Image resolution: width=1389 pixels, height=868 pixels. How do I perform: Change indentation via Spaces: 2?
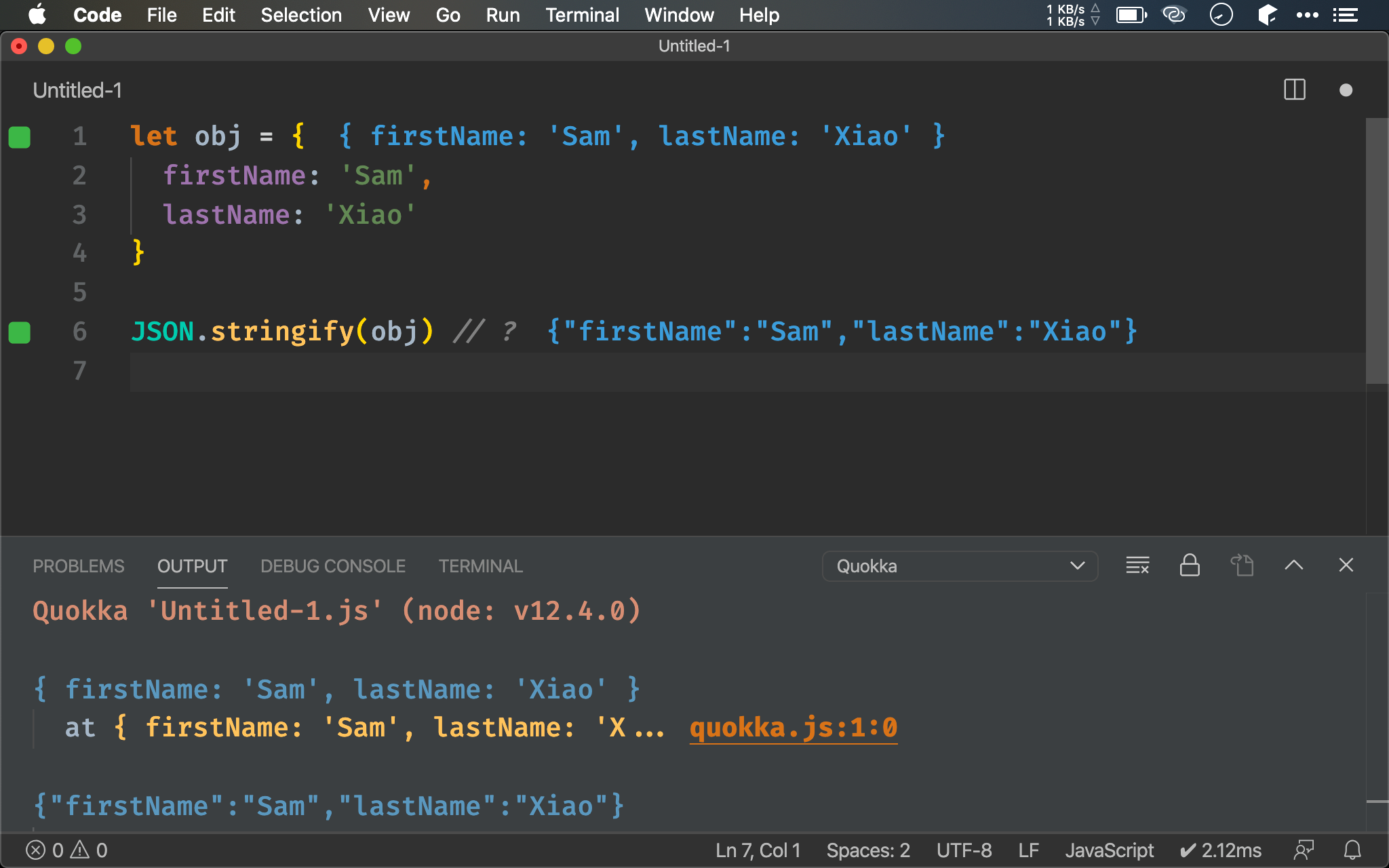coord(868,850)
